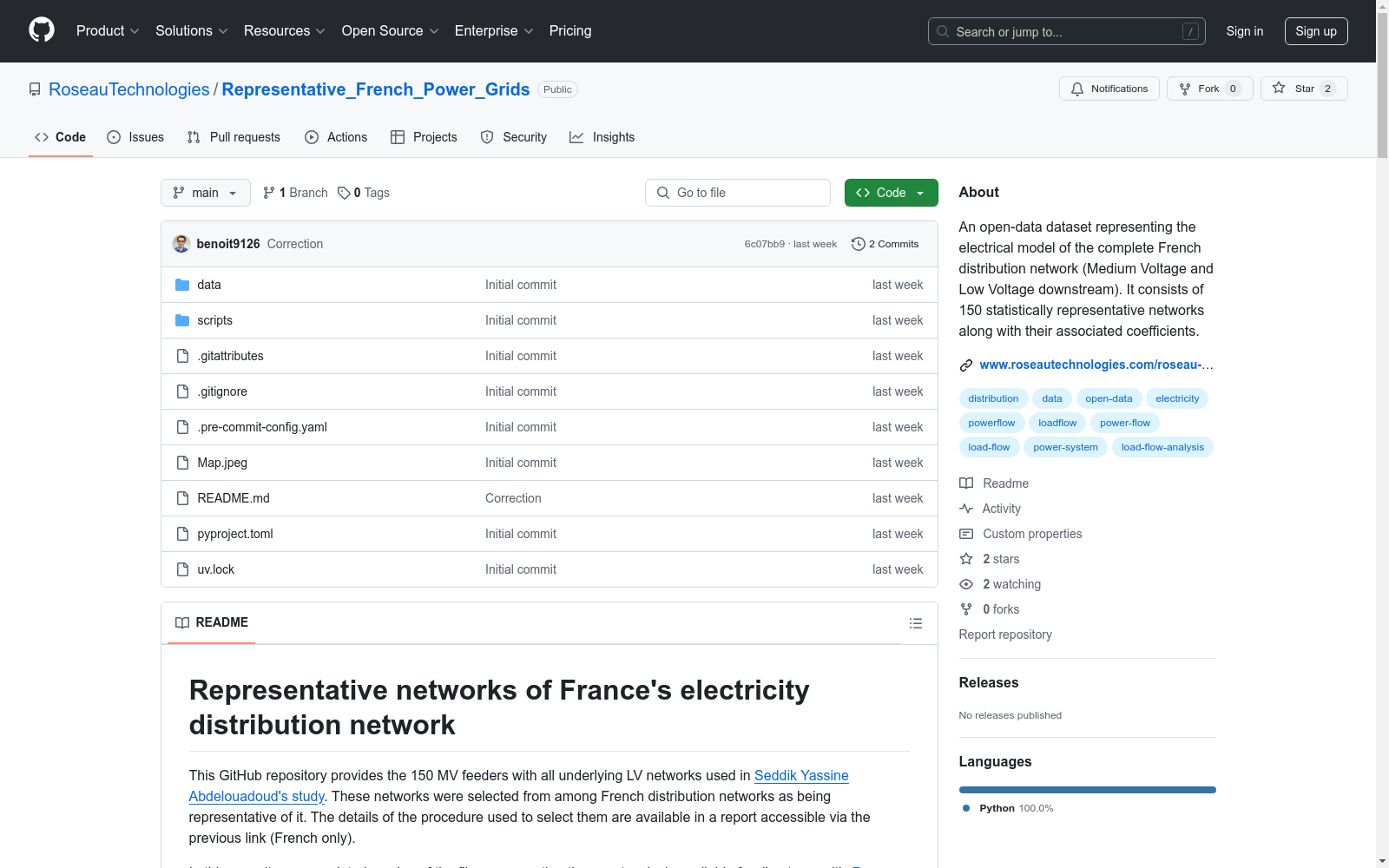Select the README tab

(212, 622)
